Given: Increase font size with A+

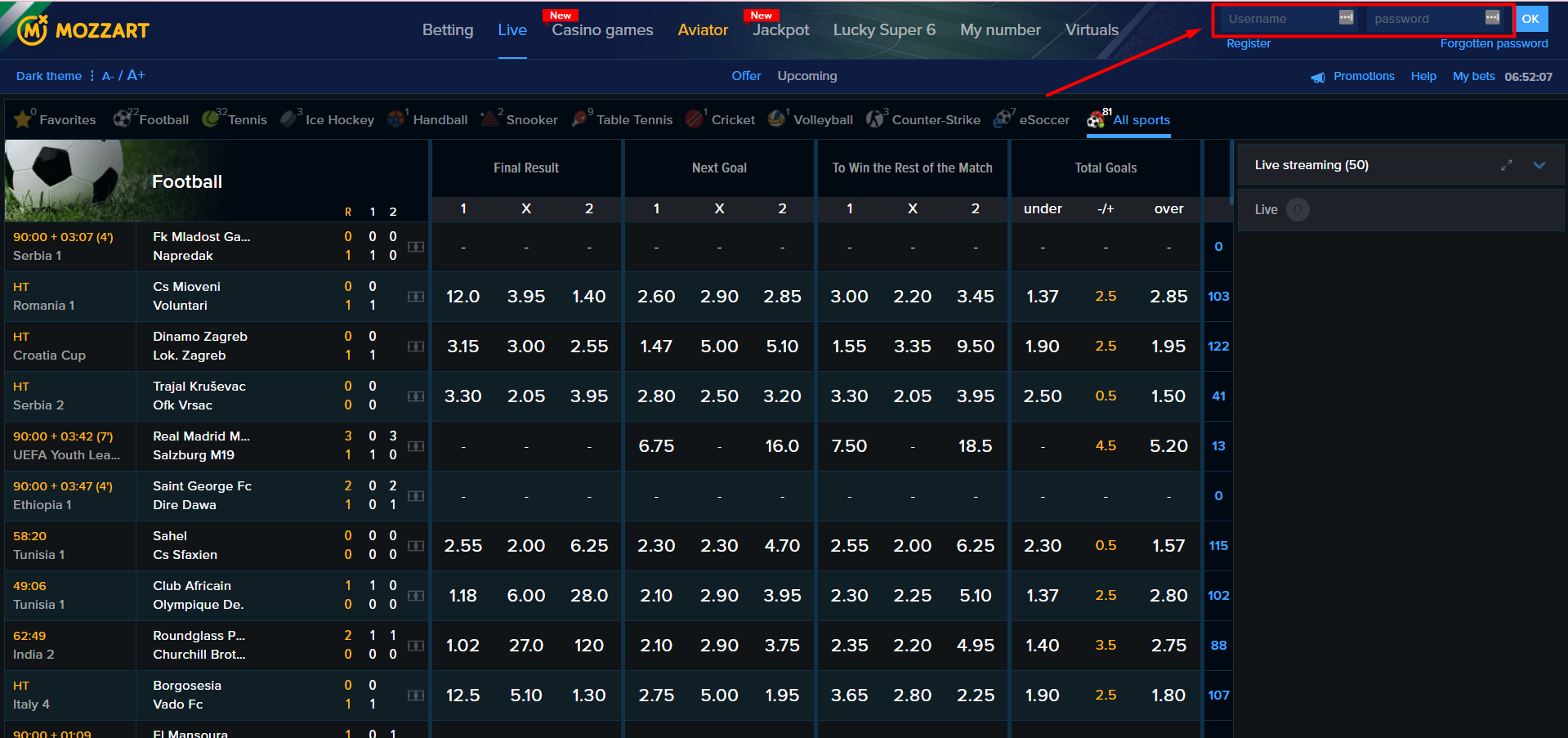Looking at the screenshot, I should [x=136, y=75].
